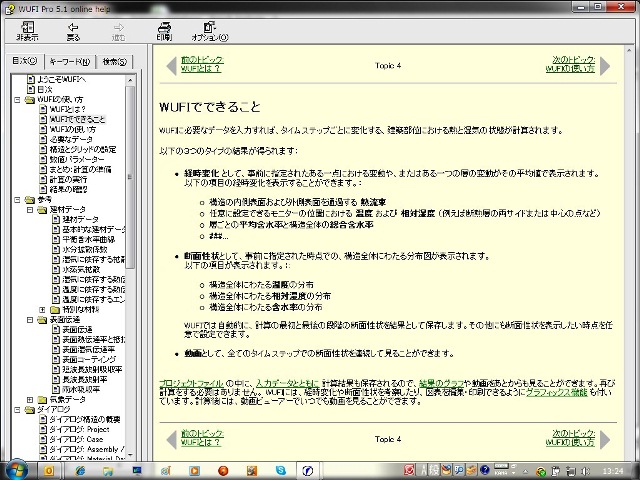Open the 必要なデータ topic in tree
The image size is (640, 480).
[x=71, y=139]
